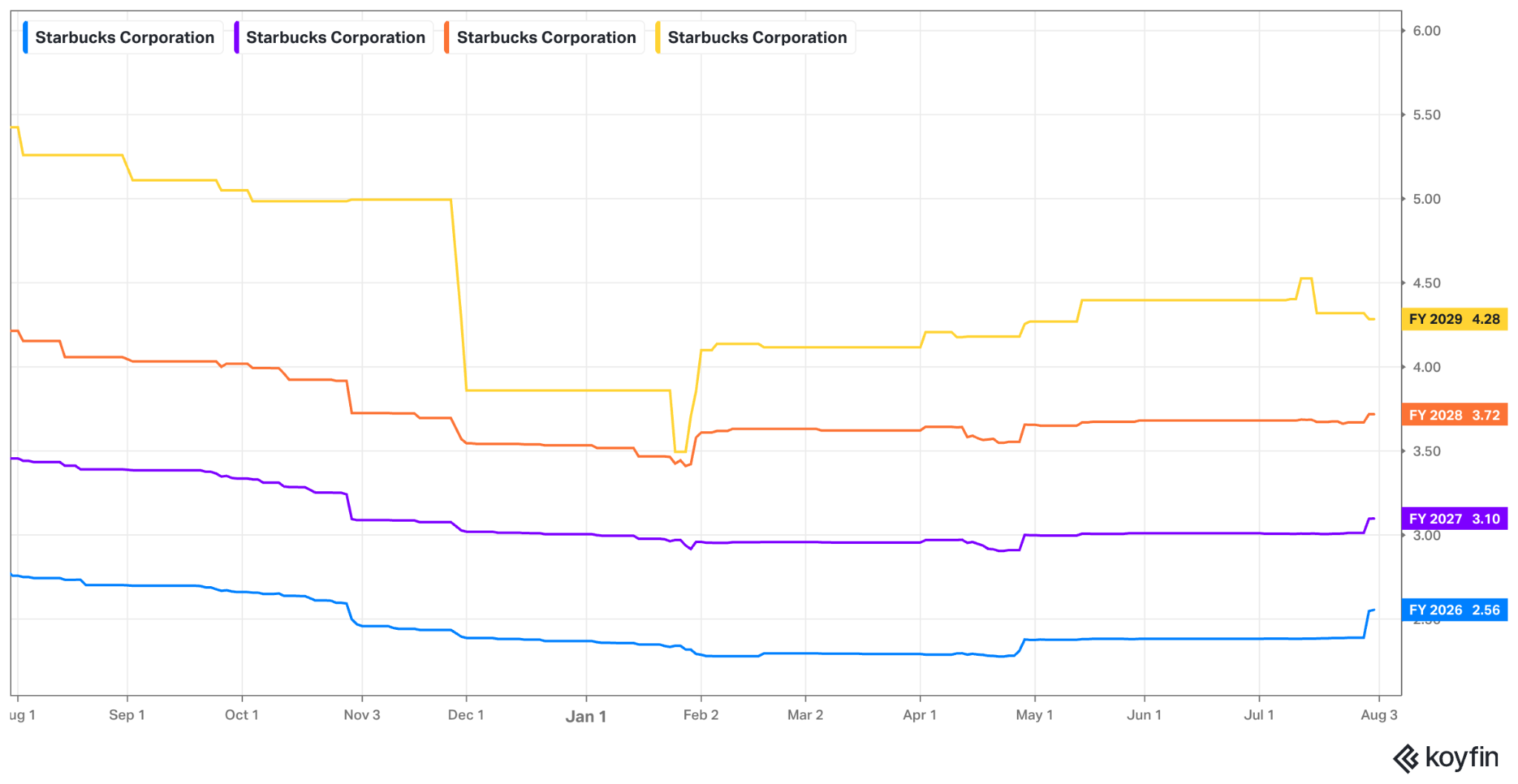
Task: Click the 'Jul 1' date axis label
Action: (x=1259, y=715)
